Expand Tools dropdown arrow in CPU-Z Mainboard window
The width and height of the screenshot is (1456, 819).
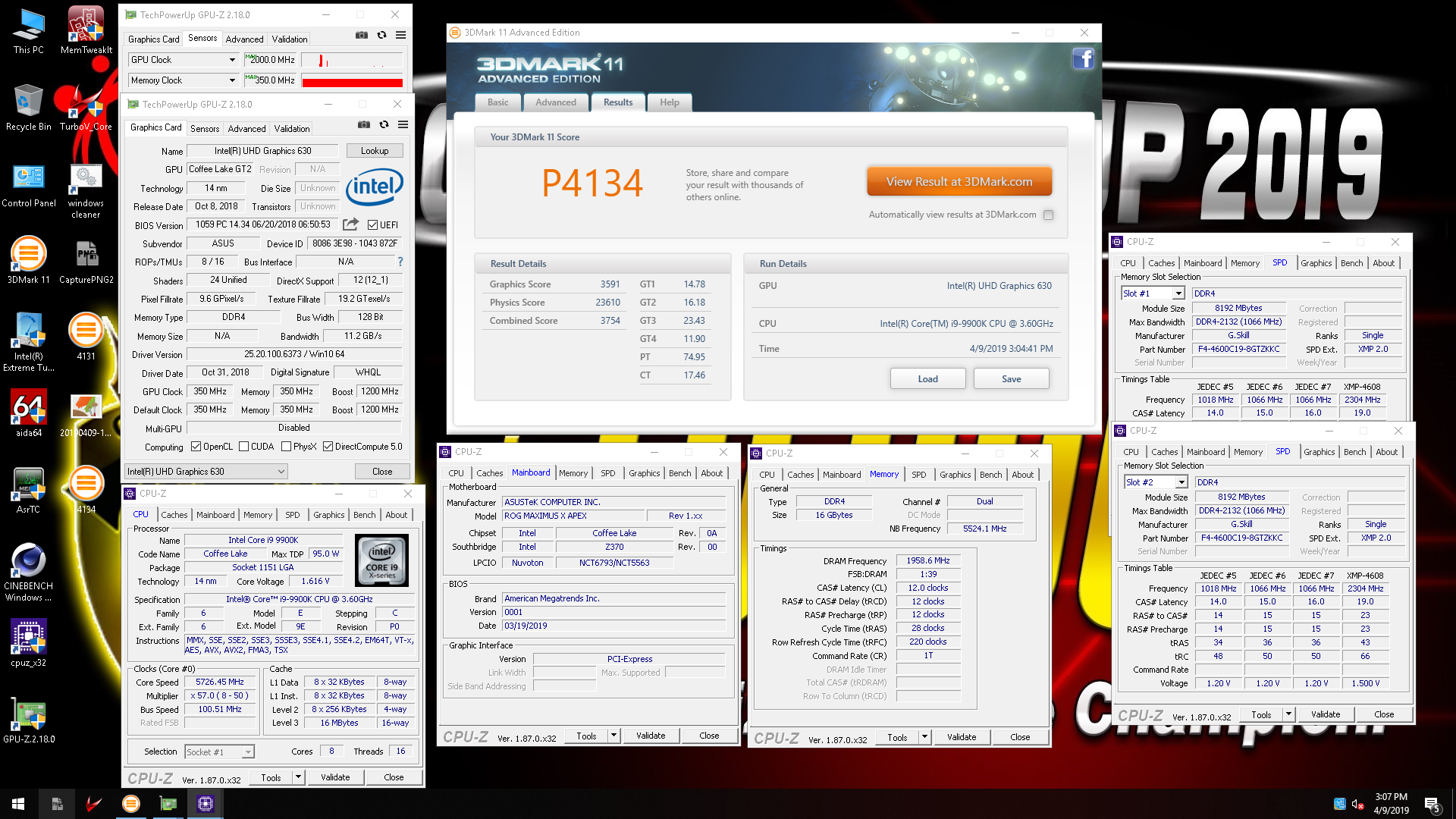point(614,736)
